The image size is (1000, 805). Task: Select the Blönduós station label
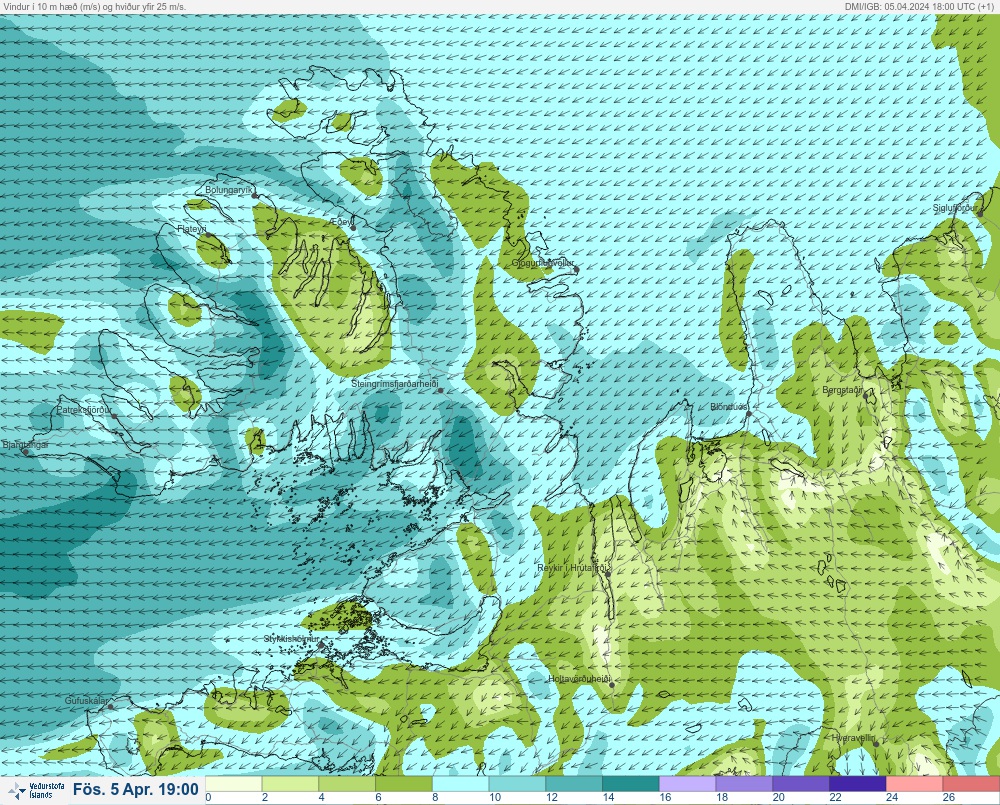point(729,406)
